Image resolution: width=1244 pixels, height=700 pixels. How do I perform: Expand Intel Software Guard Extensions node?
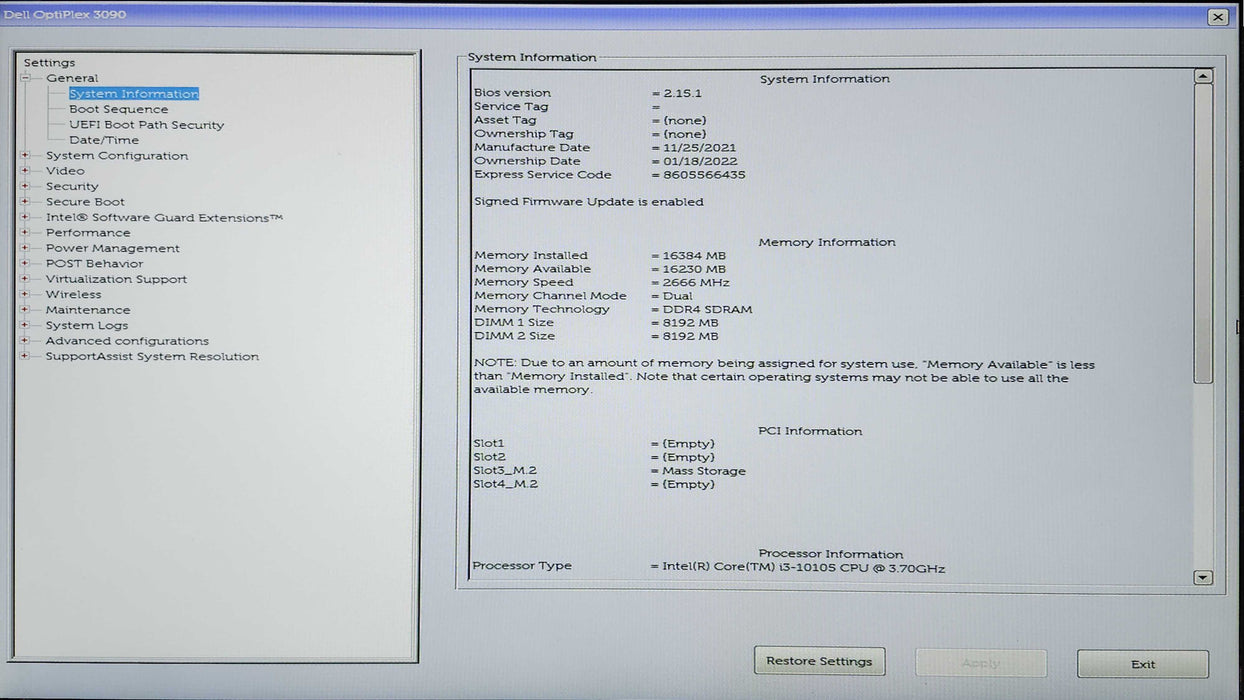pos(26,217)
